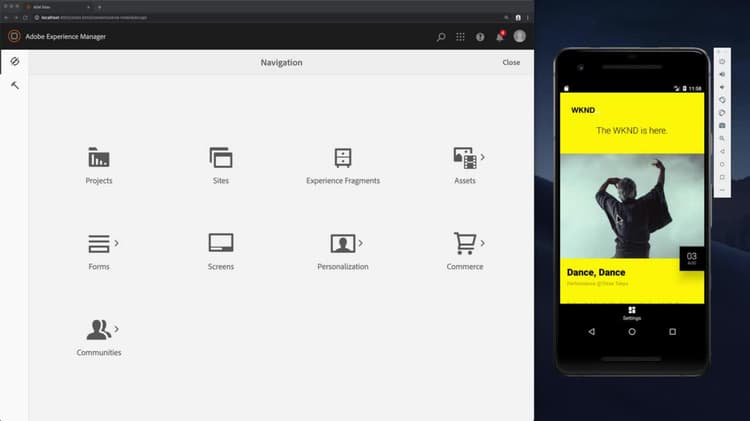Expand the Personalization submenu chevron

pos(361,243)
